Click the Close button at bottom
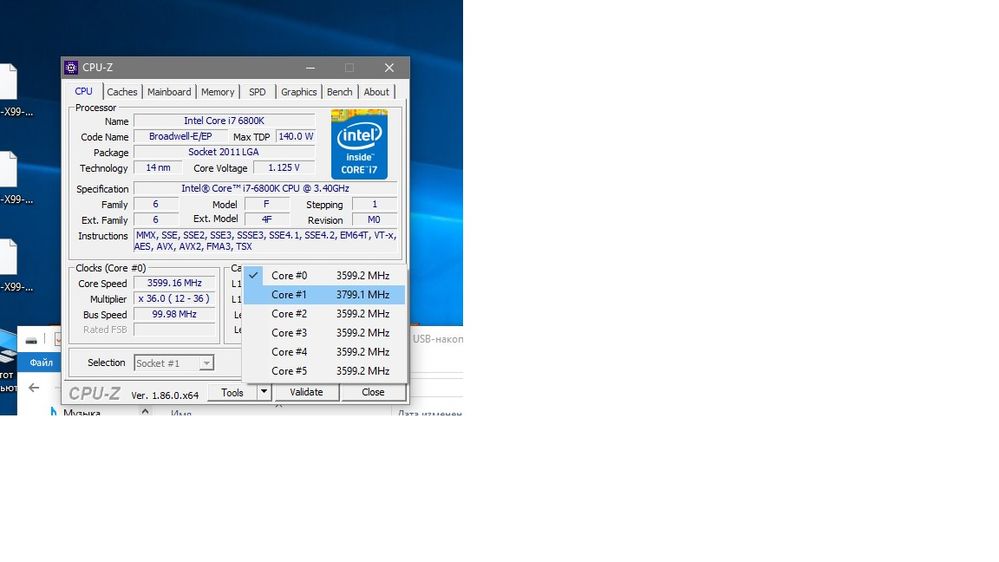999x562 pixels. 373,393
